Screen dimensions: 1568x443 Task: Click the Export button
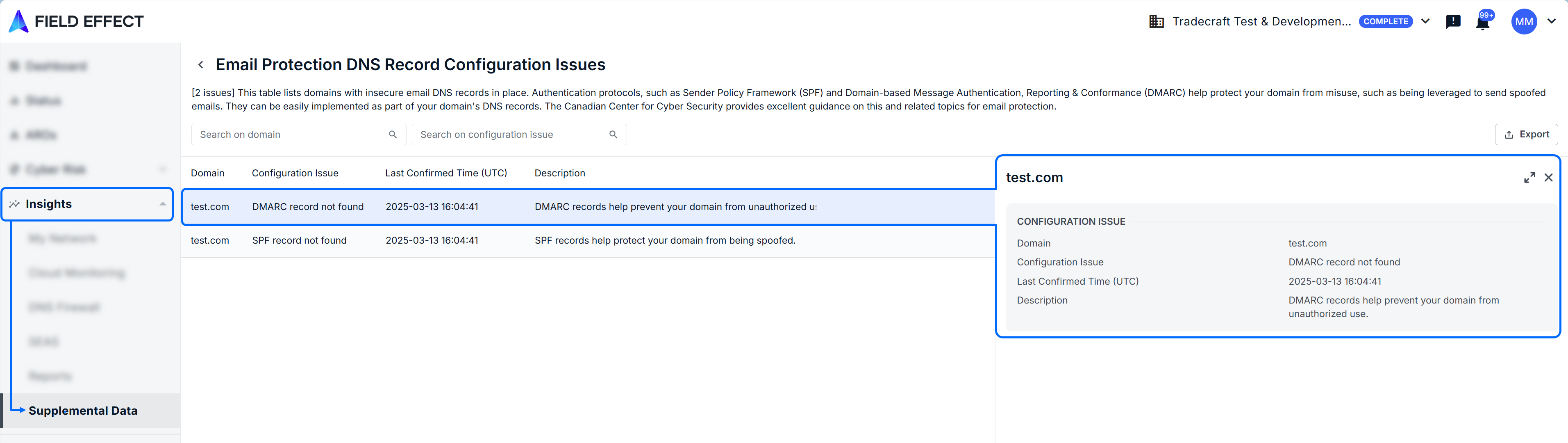(1526, 135)
